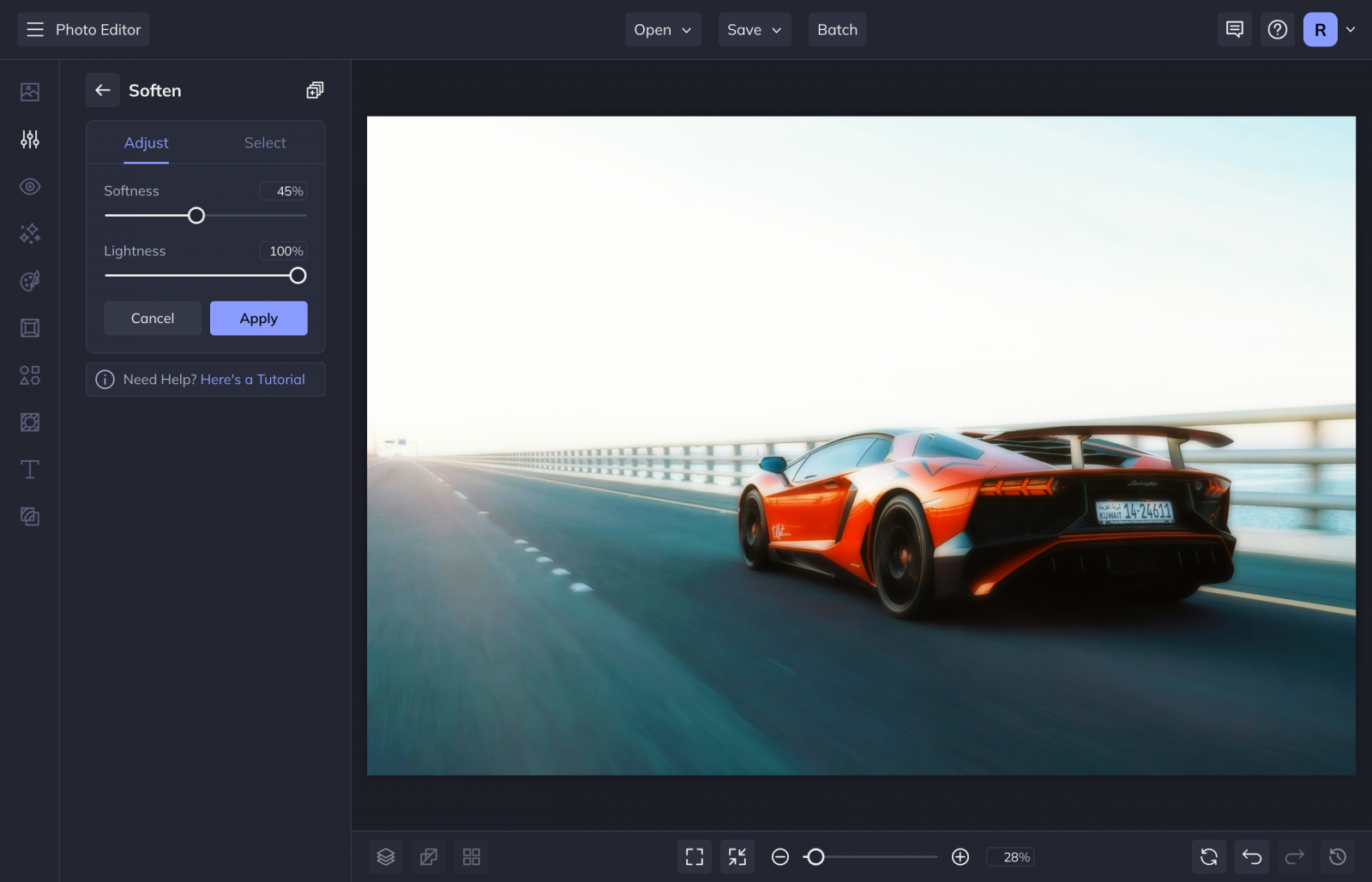Image resolution: width=1372 pixels, height=882 pixels.
Task: Select the AI Tools palette icon
Action: point(29,281)
